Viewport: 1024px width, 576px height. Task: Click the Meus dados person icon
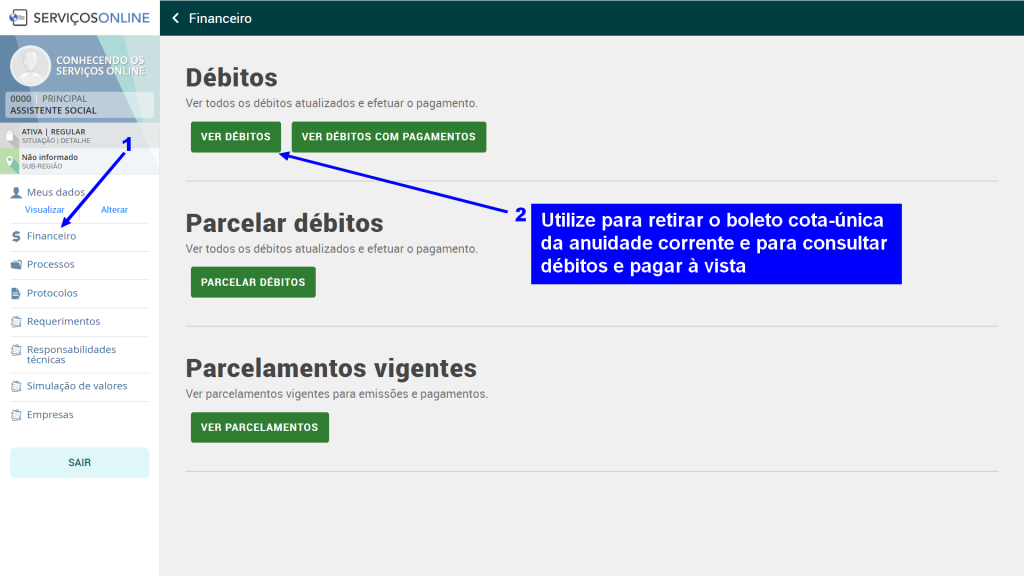16,192
